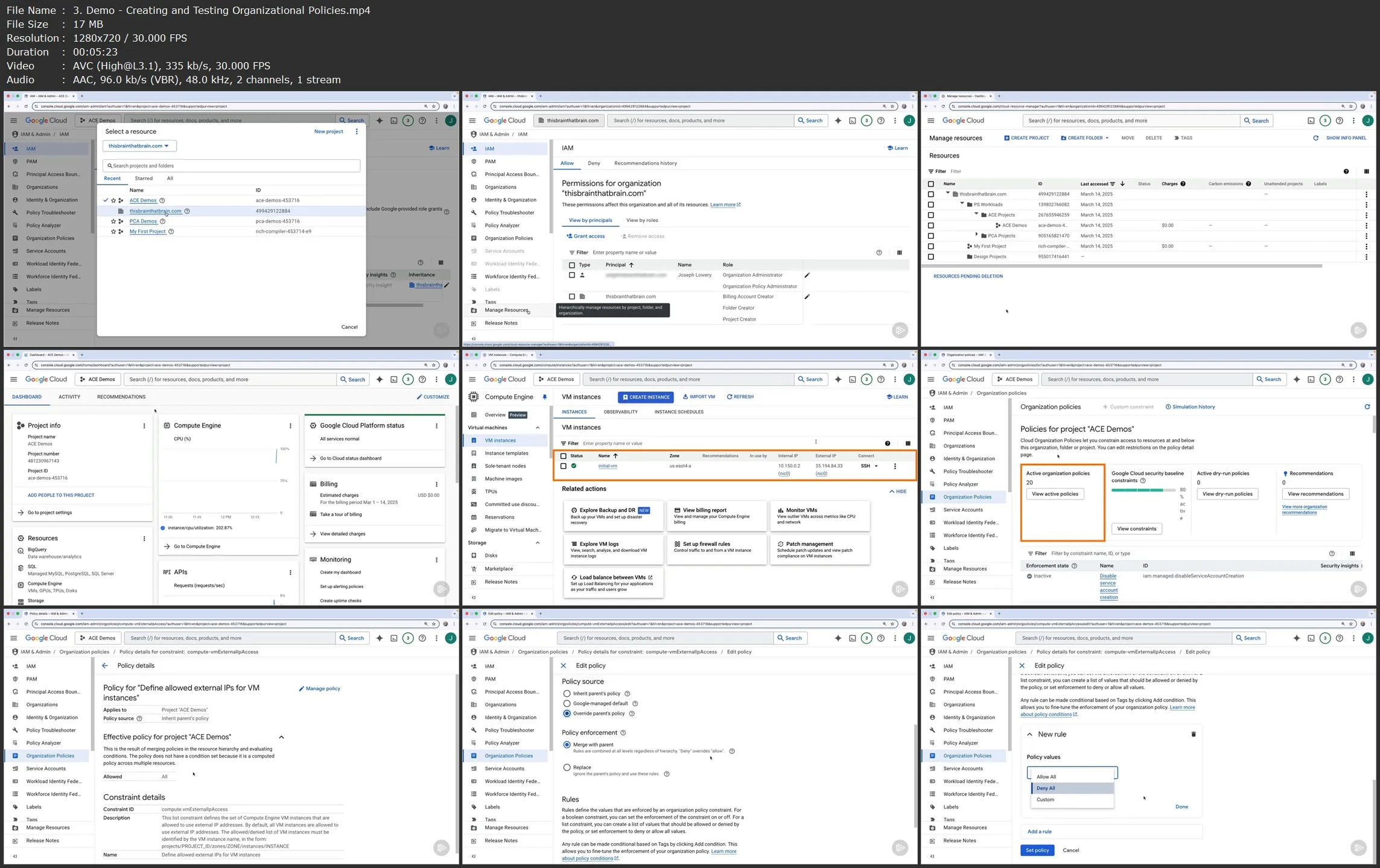Expand the PCA Projects folder in Manage resources
1380x868 pixels.
976,235
